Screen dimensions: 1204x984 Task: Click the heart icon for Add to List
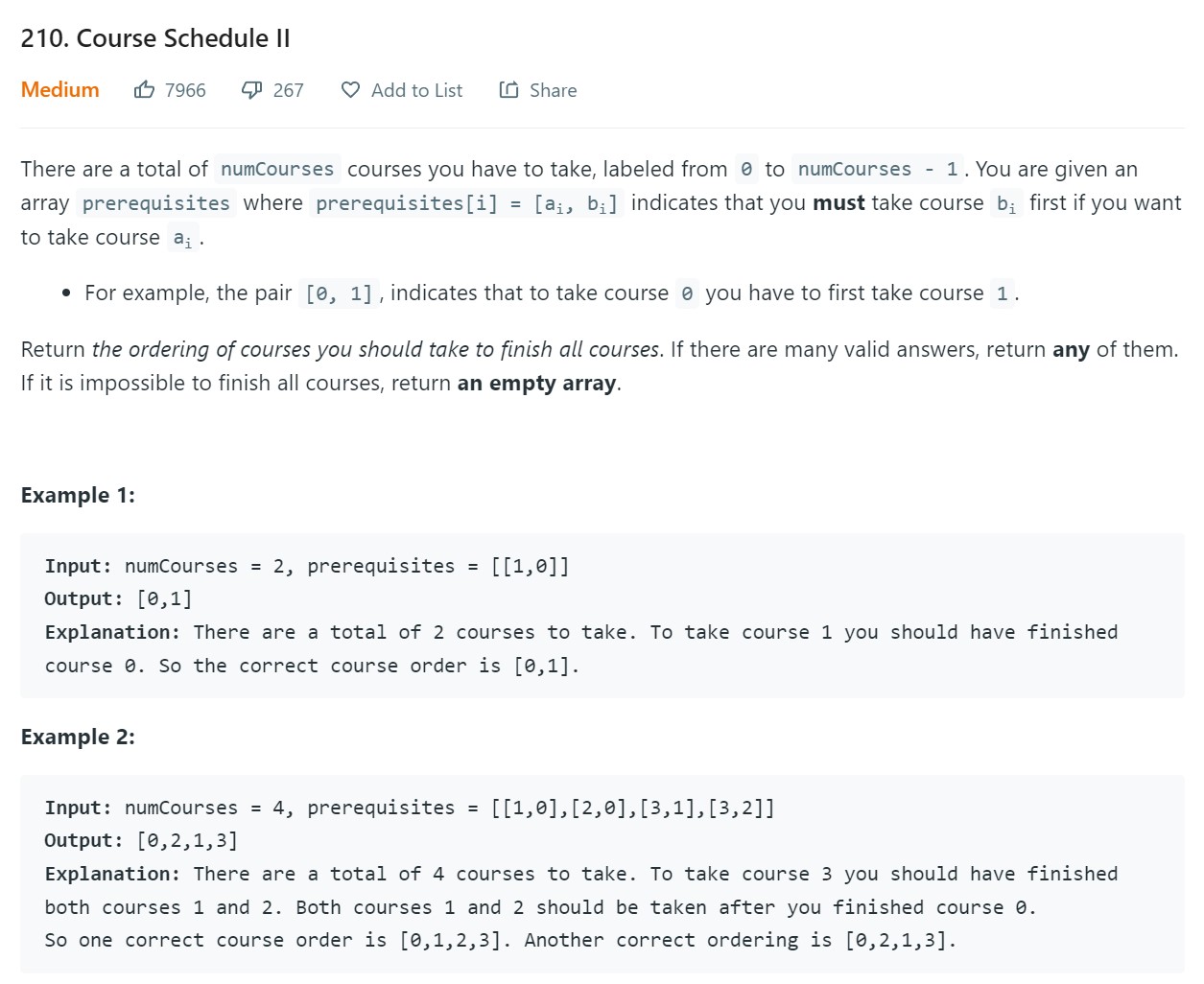(x=351, y=90)
